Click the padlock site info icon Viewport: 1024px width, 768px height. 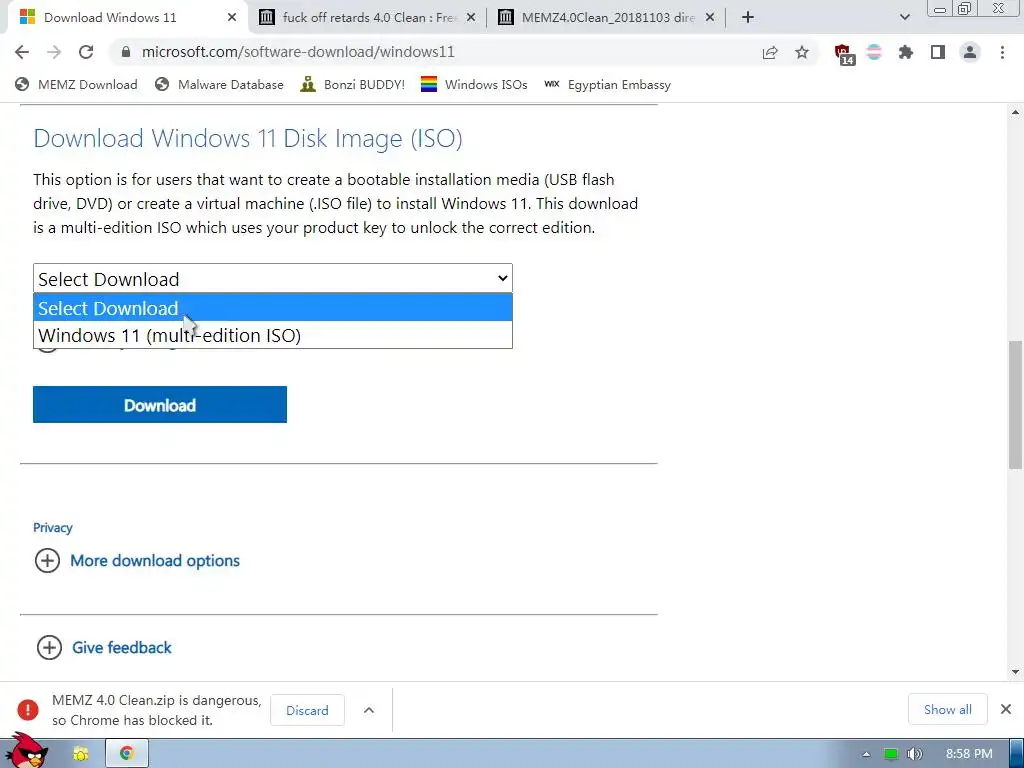tap(126, 52)
